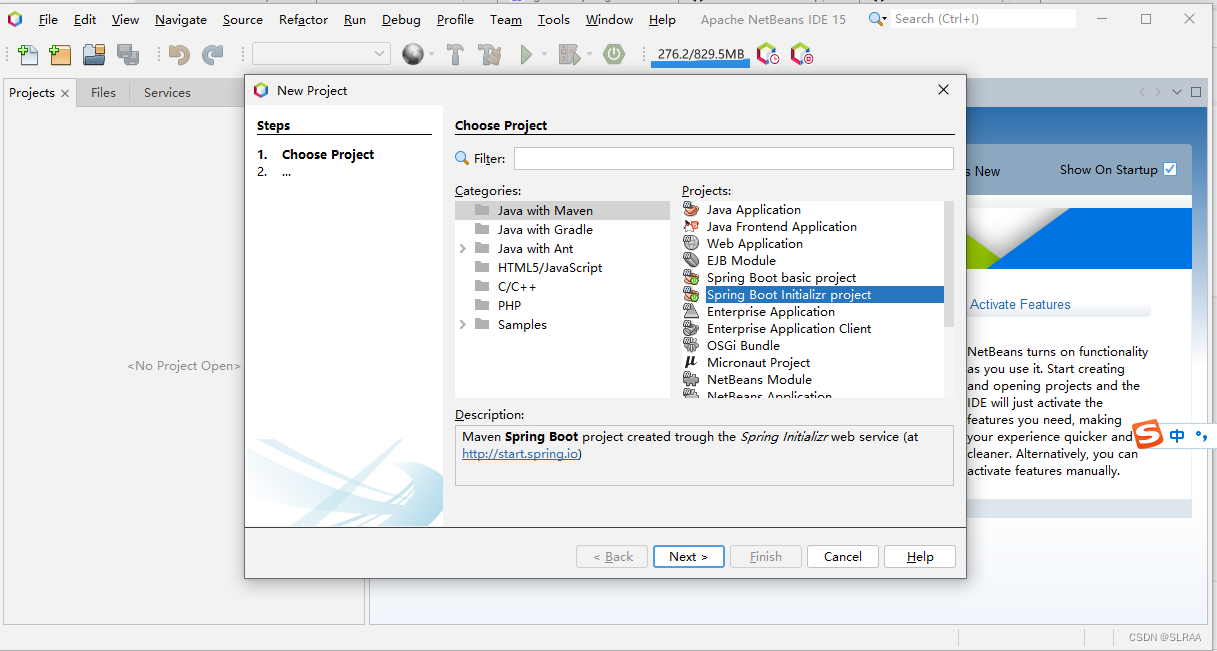Image resolution: width=1217 pixels, height=651 pixels.
Task: Click the Sogou input method S icon
Action: click(x=1148, y=436)
